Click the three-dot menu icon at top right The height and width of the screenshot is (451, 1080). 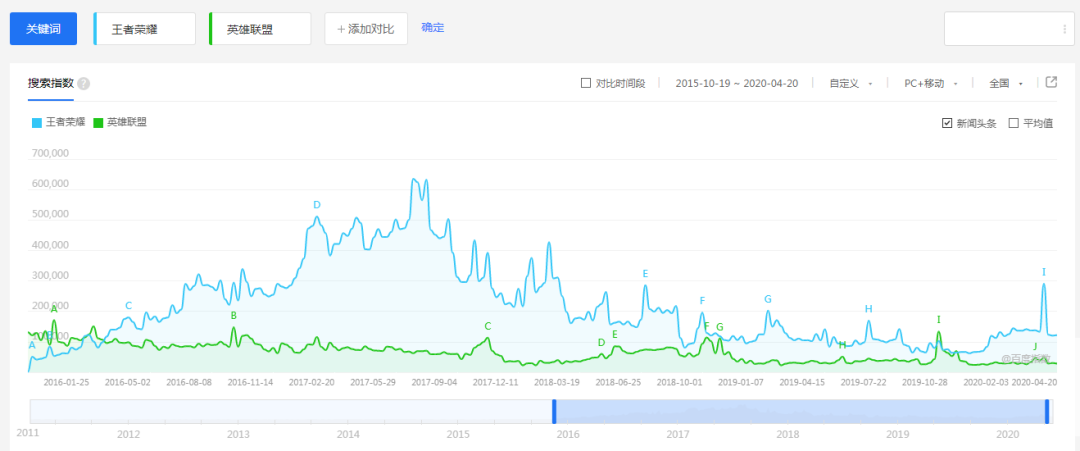[x=1064, y=30]
